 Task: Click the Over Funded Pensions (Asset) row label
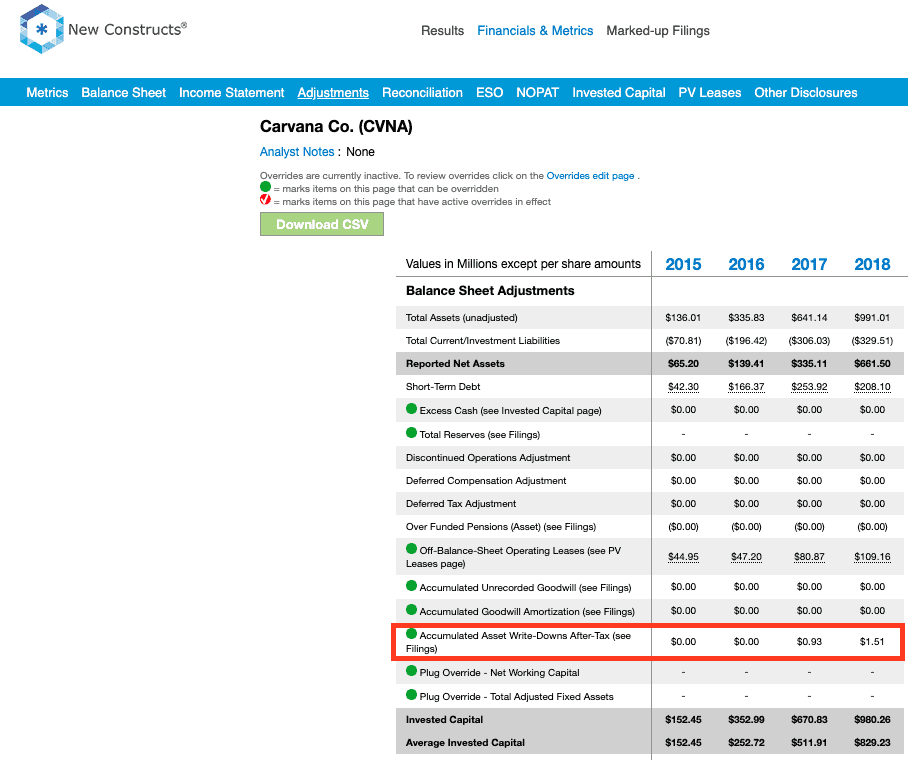click(501, 527)
